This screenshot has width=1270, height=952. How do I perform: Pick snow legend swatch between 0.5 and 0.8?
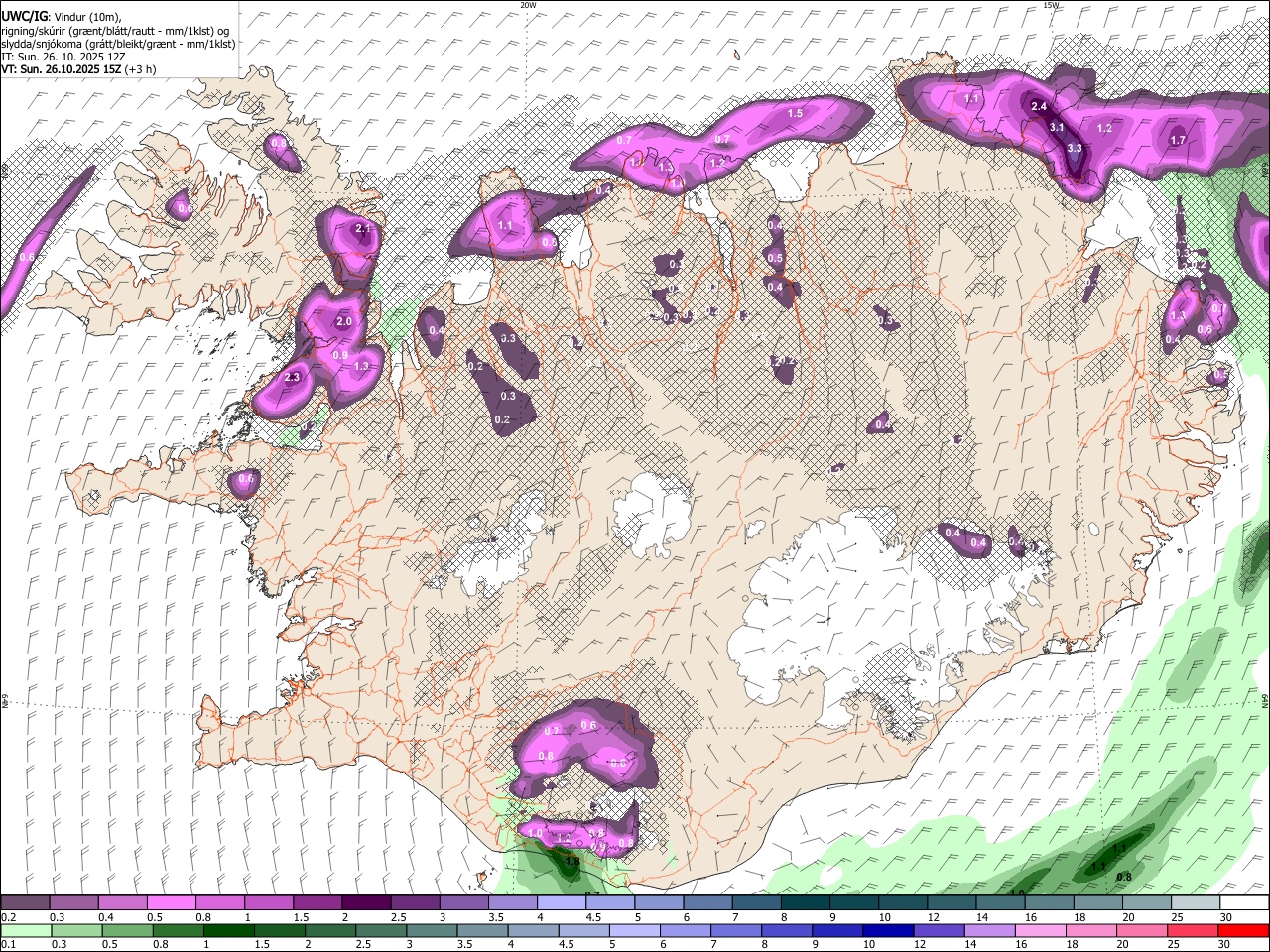coord(171,902)
